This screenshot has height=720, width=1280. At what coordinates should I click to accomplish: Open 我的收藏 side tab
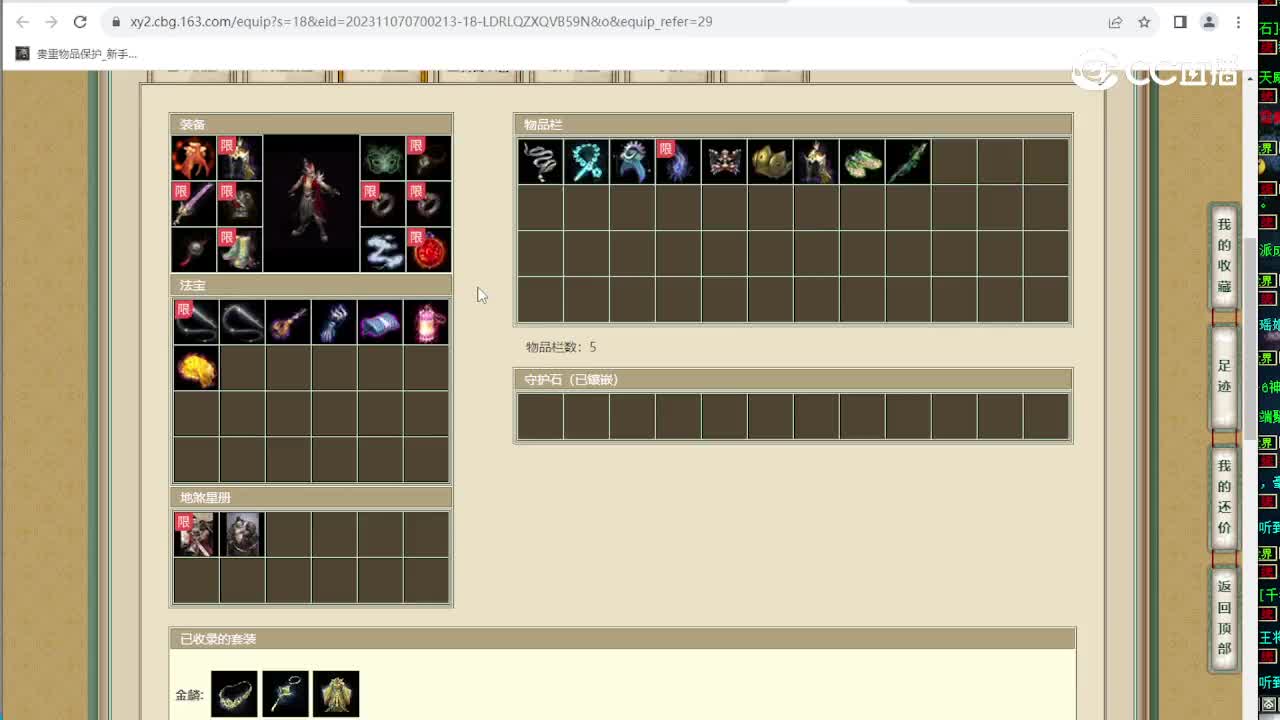click(1224, 255)
